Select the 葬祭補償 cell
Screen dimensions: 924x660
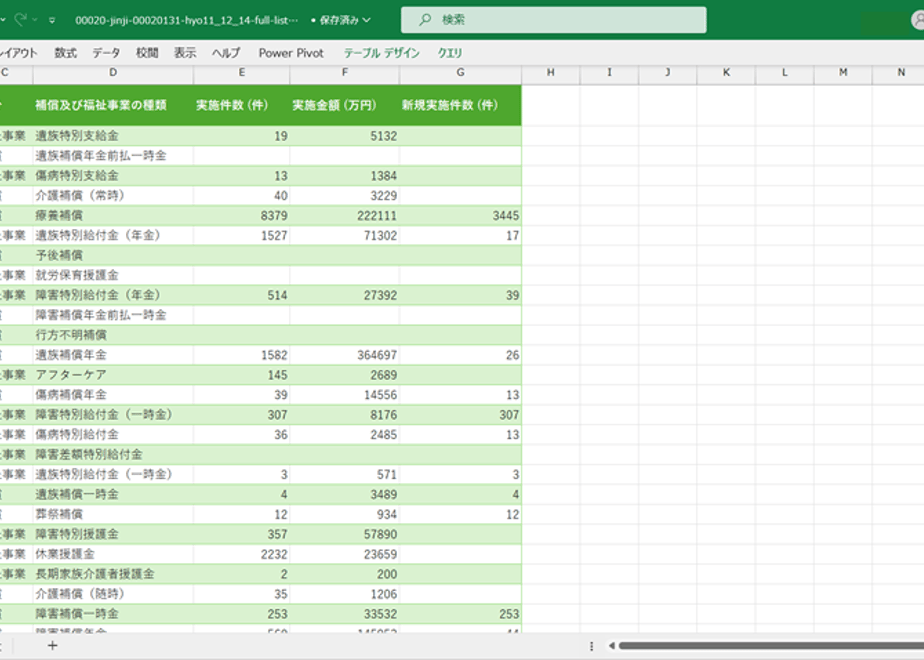point(113,514)
